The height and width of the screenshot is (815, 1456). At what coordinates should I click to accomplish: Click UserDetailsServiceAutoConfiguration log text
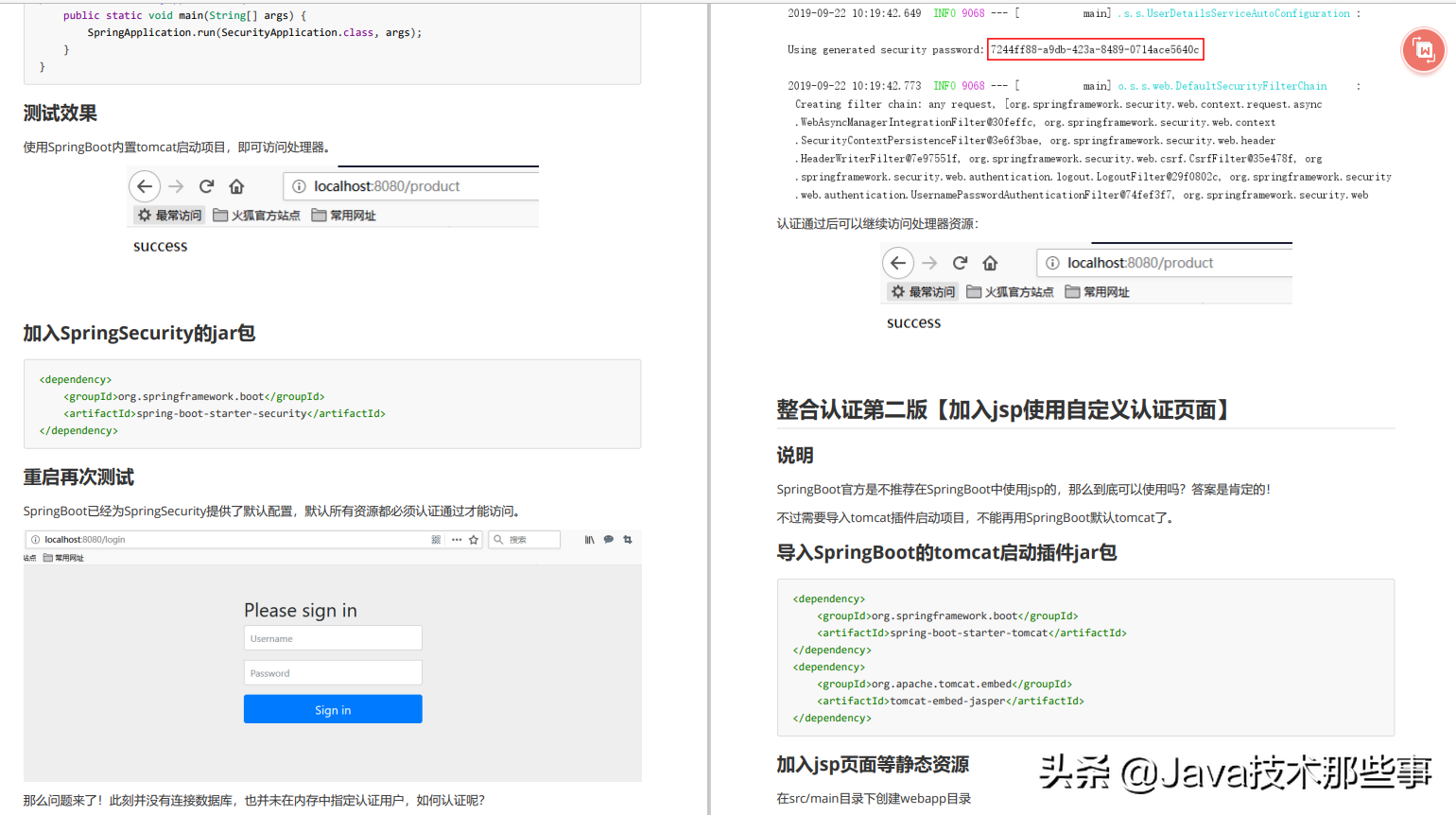click(1234, 13)
